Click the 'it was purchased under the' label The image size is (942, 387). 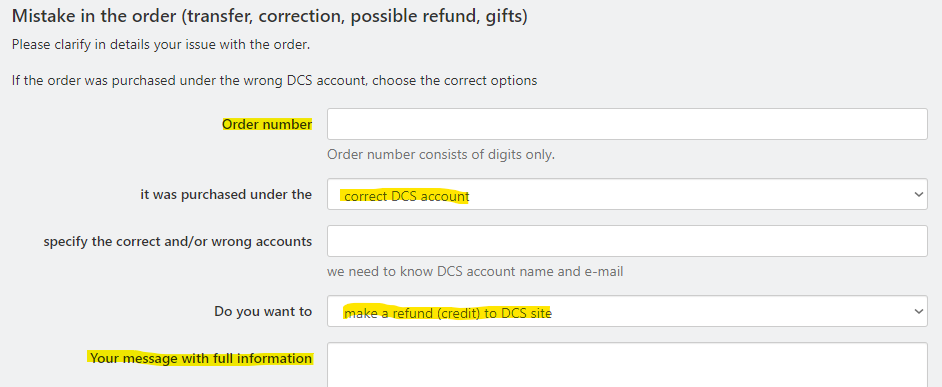click(226, 195)
